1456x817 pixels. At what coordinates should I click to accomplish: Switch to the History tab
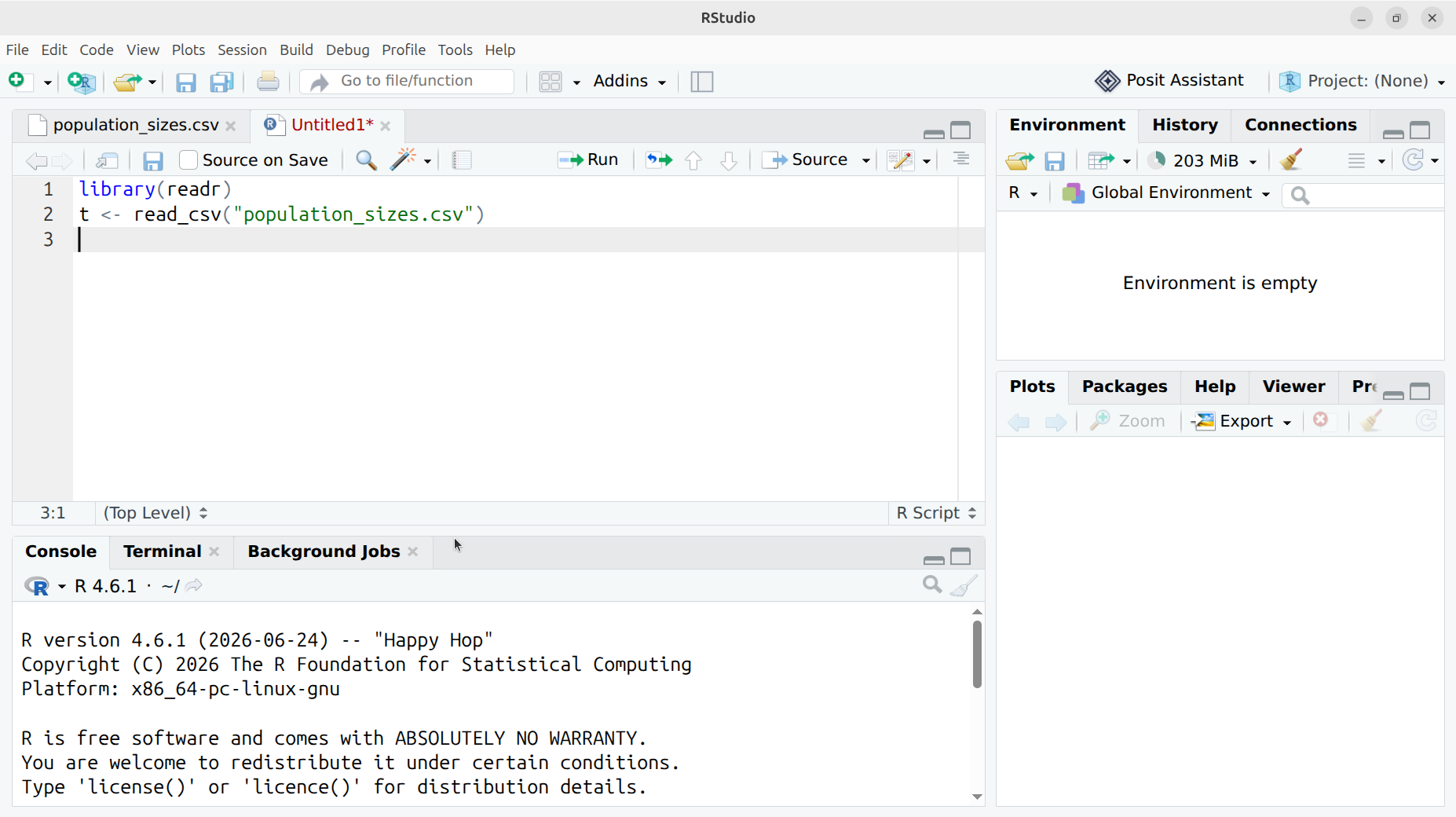(x=1184, y=125)
